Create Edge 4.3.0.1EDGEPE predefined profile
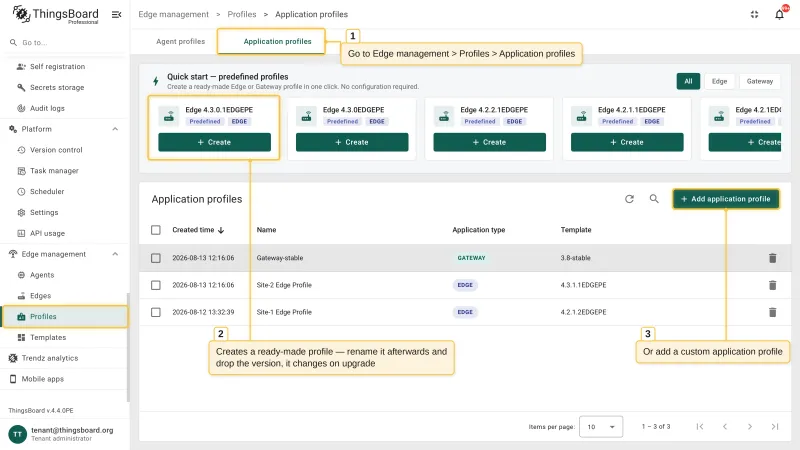 (x=214, y=142)
